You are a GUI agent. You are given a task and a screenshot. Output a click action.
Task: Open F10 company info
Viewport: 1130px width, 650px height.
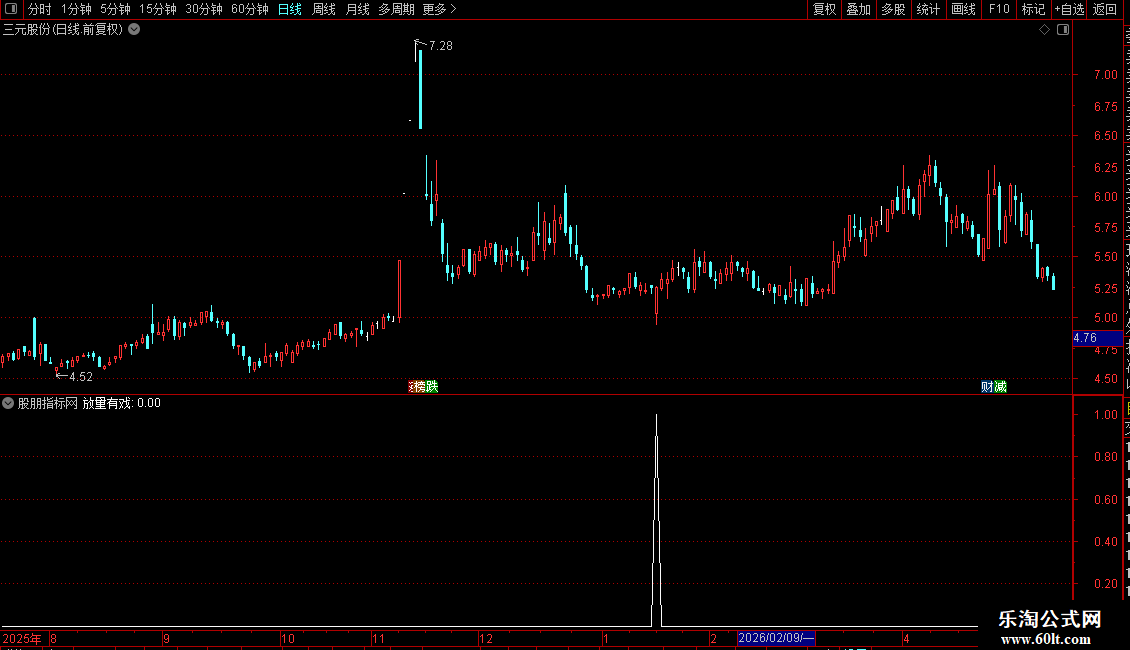(x=999, y=9)
